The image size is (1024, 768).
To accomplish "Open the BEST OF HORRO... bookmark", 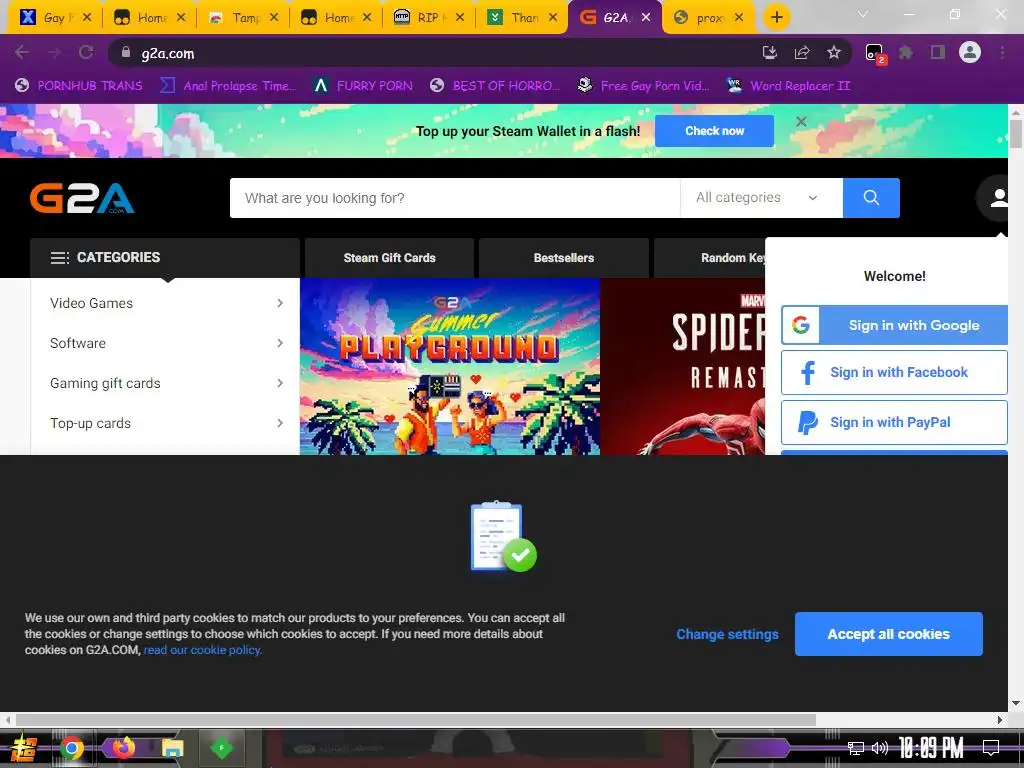I will pyautogui.click(x=495, y=86).
